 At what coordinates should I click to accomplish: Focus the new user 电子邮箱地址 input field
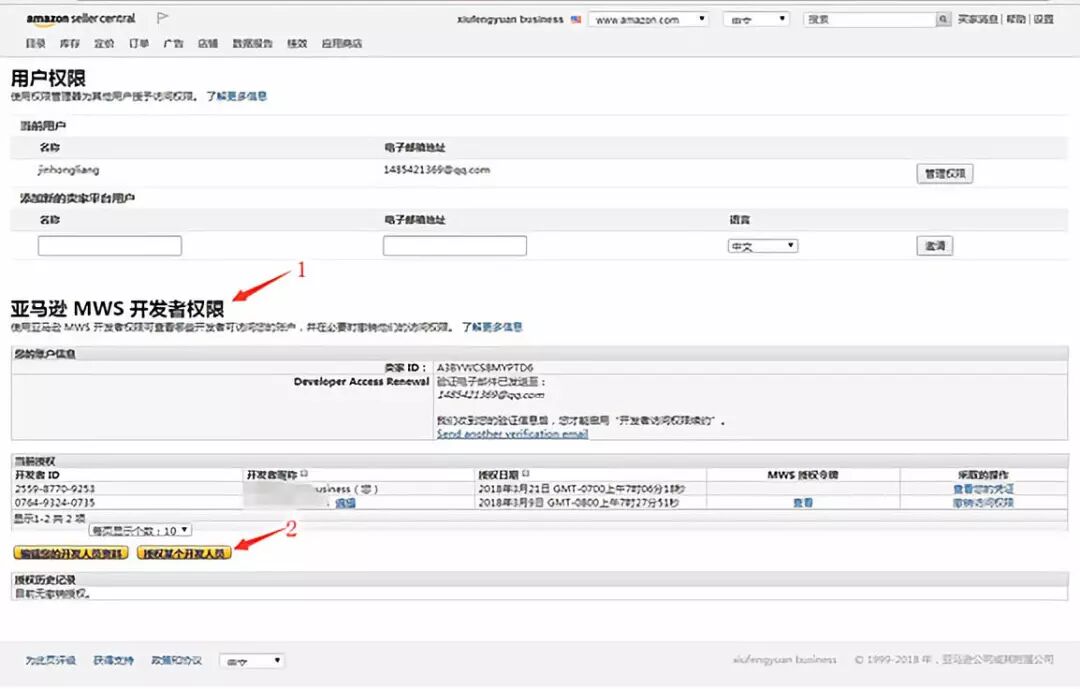455,246
